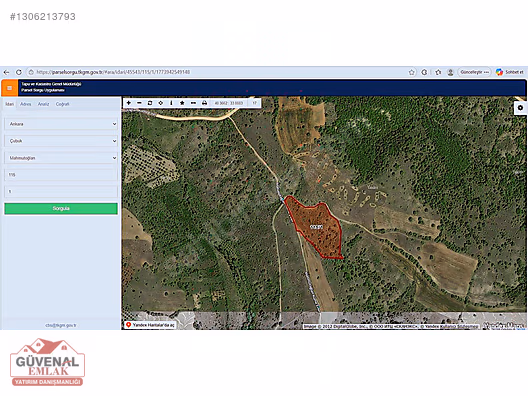Click the map zoom level indicator 17
Screen dimensions: 528x396
[255, 103]
